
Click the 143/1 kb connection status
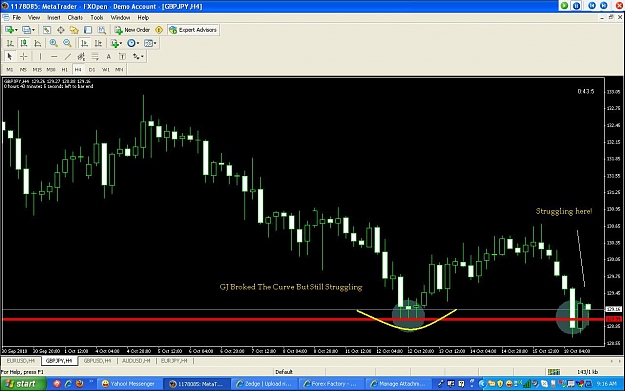[587, 372]
